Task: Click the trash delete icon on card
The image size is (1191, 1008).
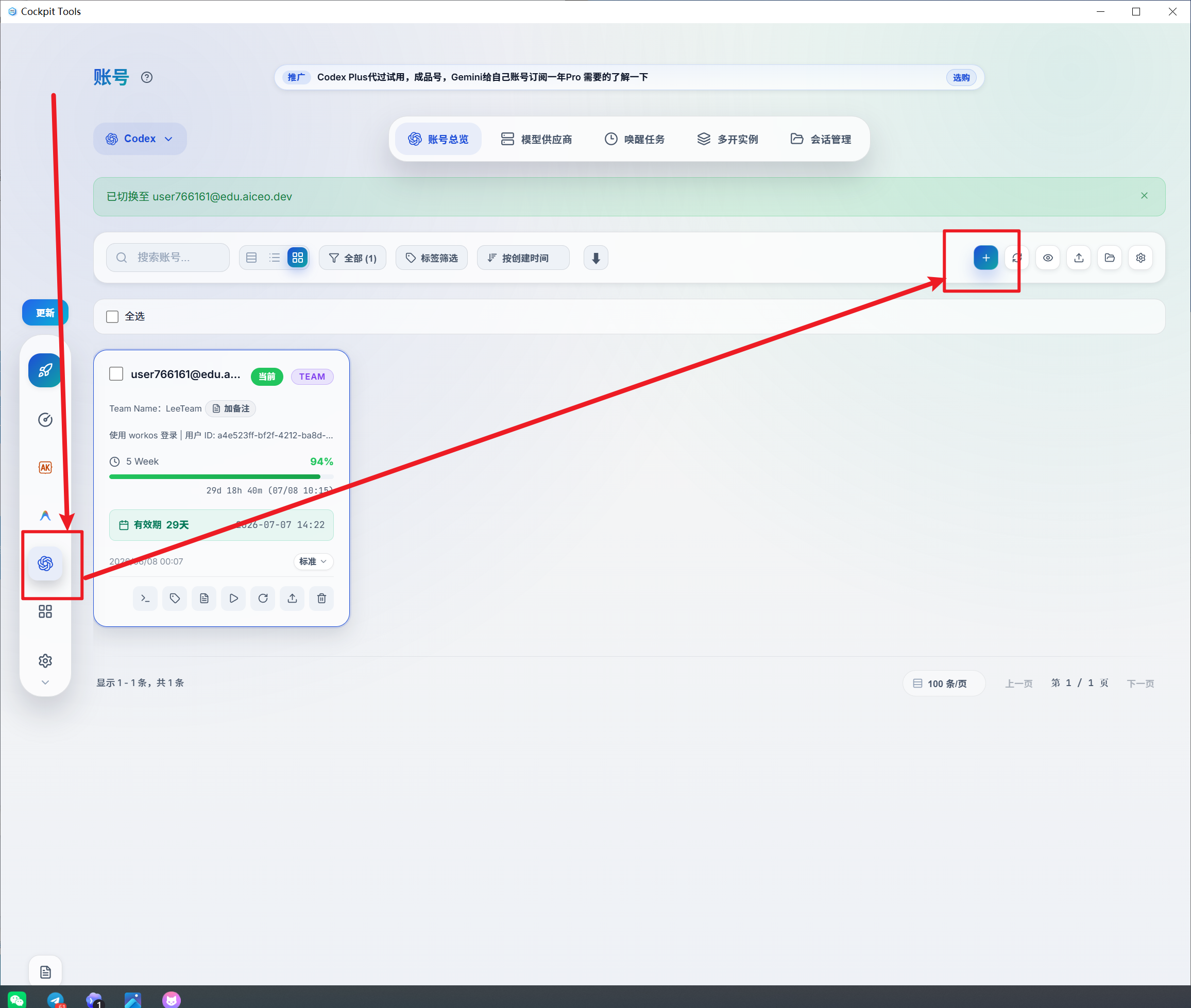Action: tap(322, 599)
